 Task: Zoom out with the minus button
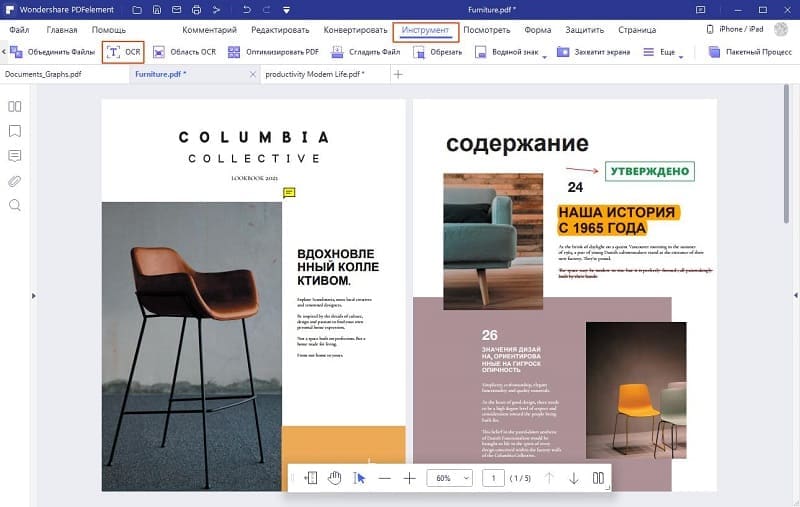[385, 478]
